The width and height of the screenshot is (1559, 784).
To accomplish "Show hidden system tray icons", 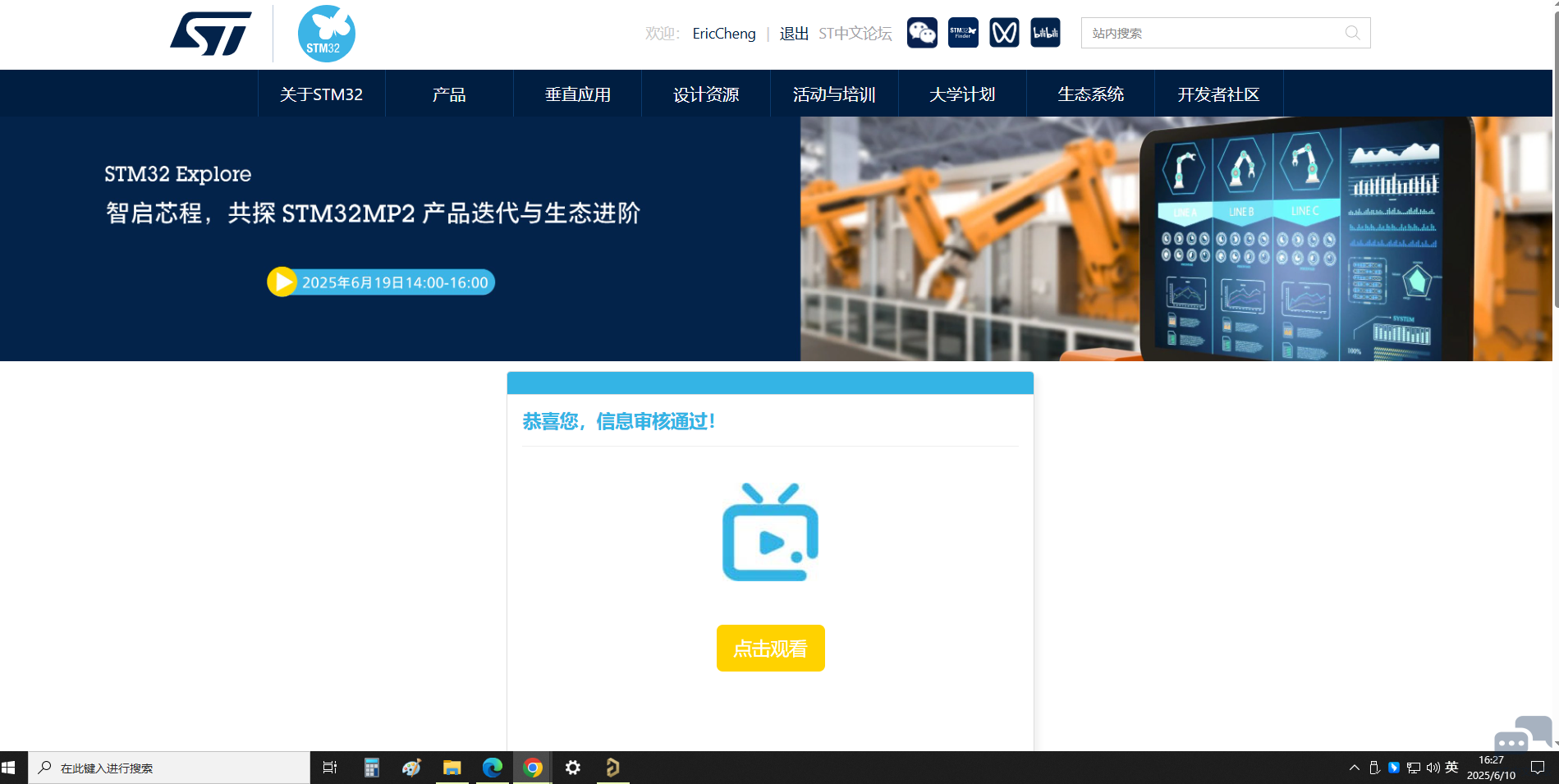I will (x=1355, y=768).
